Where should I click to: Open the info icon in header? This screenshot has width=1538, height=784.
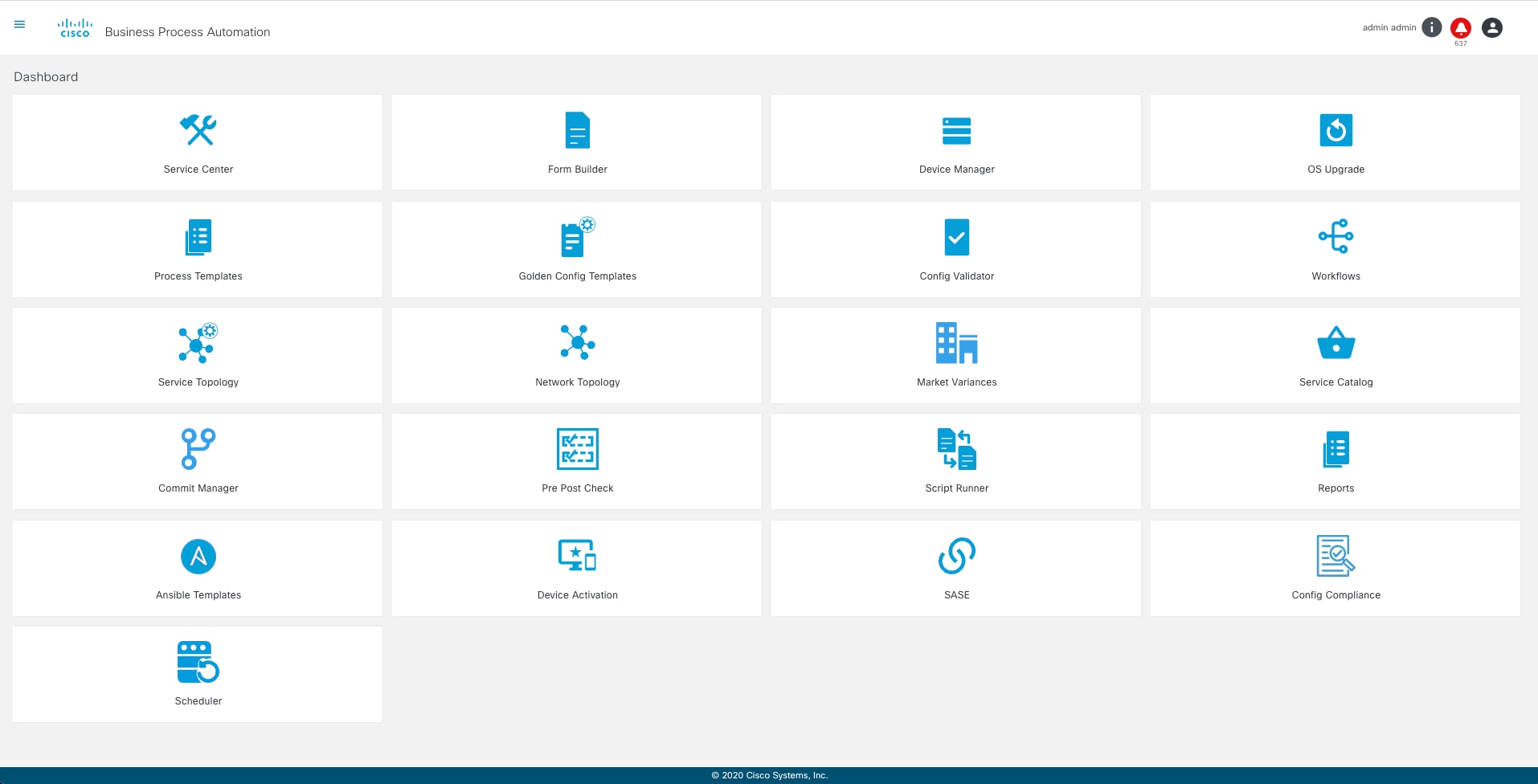coord(1431,27)
